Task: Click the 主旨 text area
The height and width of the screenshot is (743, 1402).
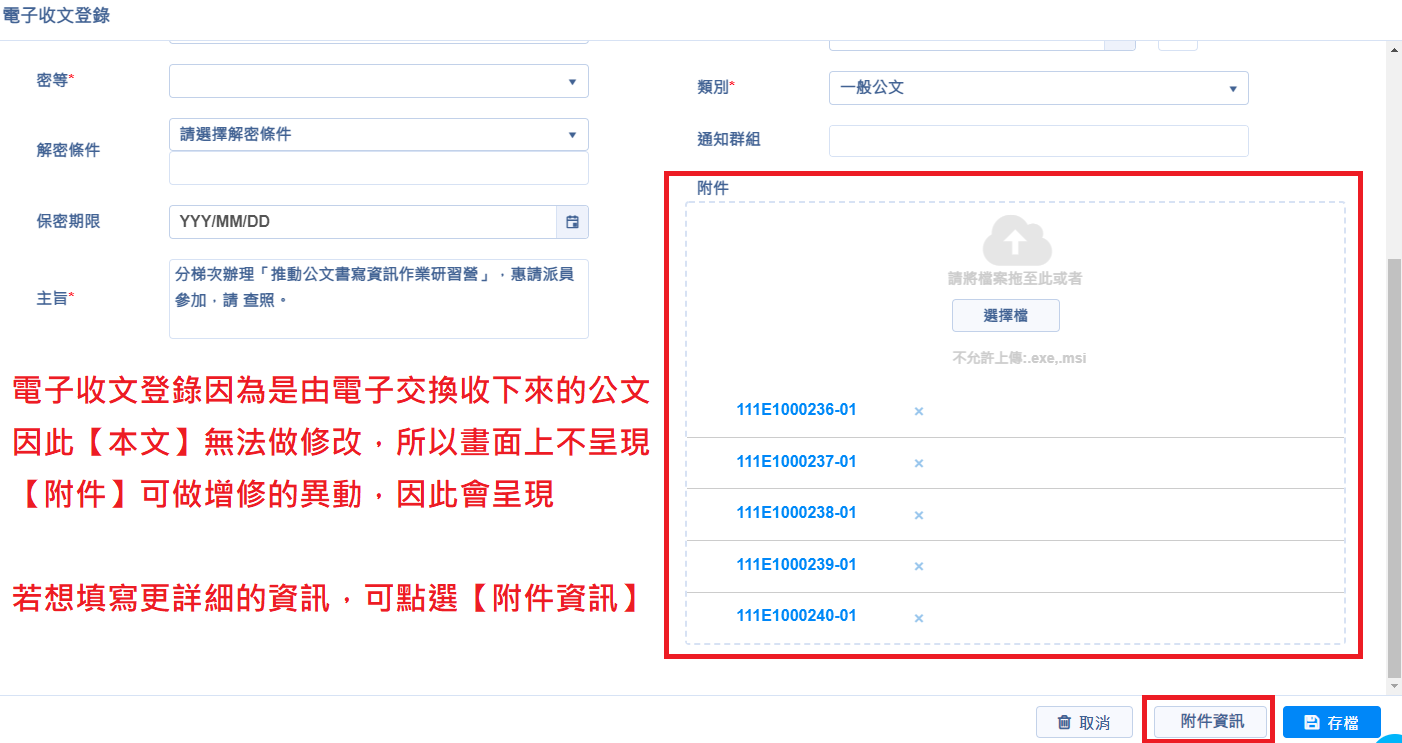Action: coord(379,299)
